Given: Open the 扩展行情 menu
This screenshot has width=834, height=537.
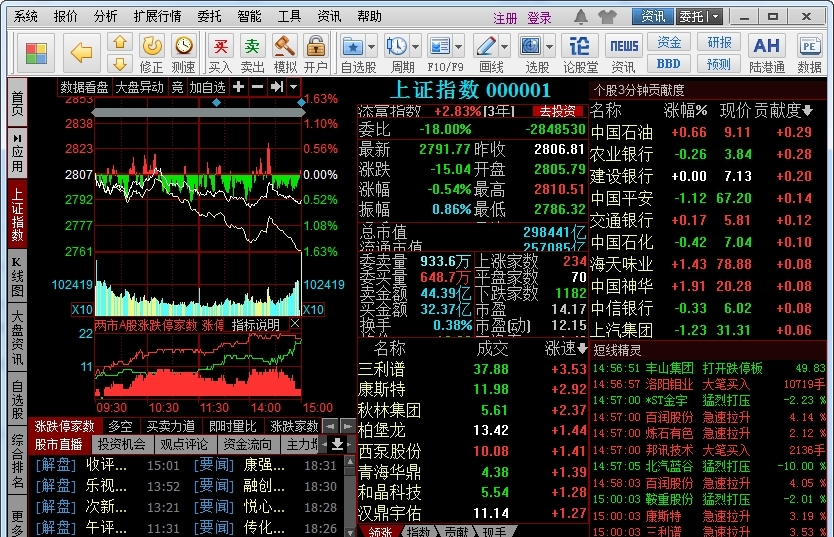Looking at the screenshot, I should point(157,16).
